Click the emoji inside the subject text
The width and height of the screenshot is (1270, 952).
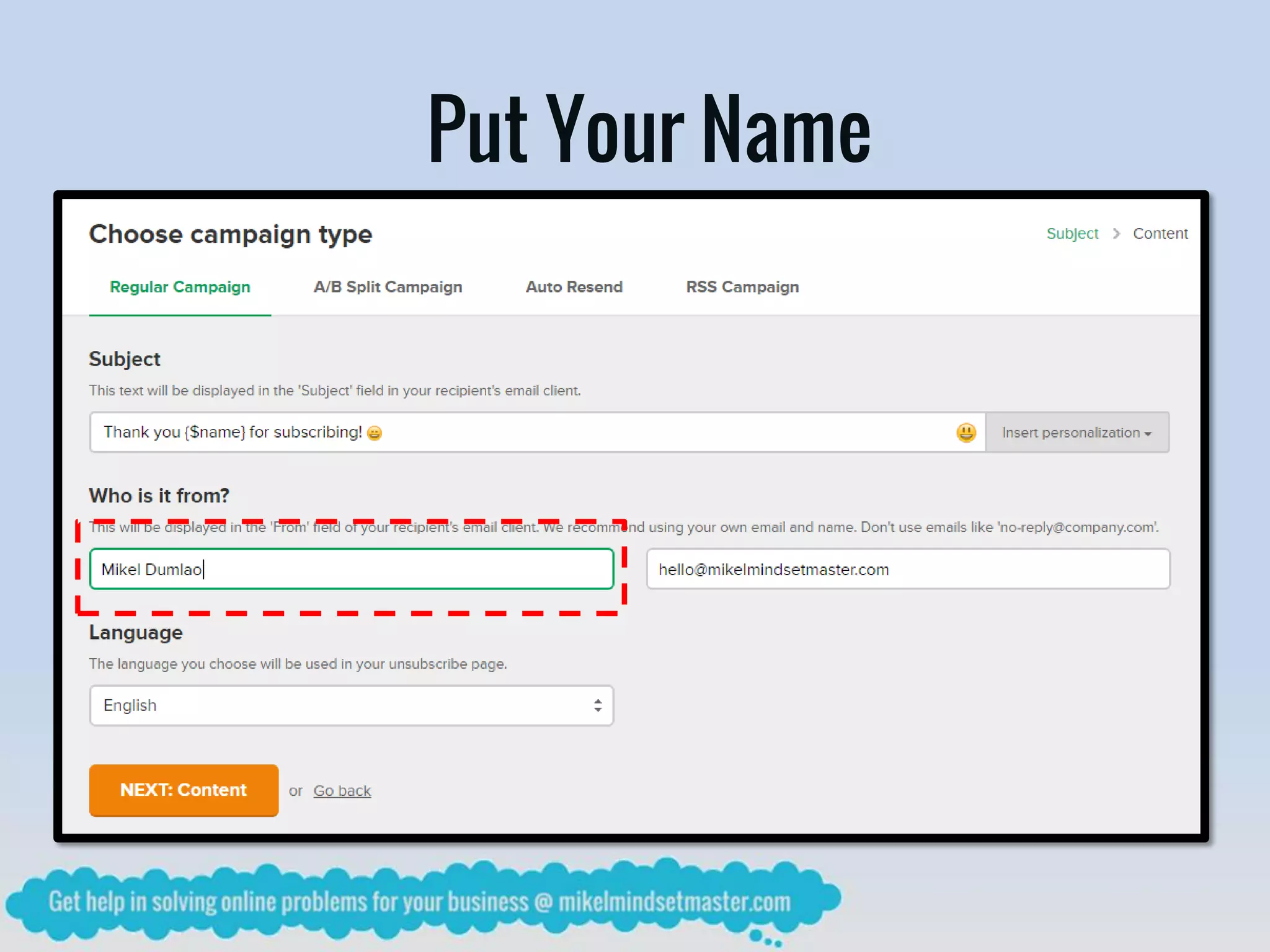tap(375, 433)
